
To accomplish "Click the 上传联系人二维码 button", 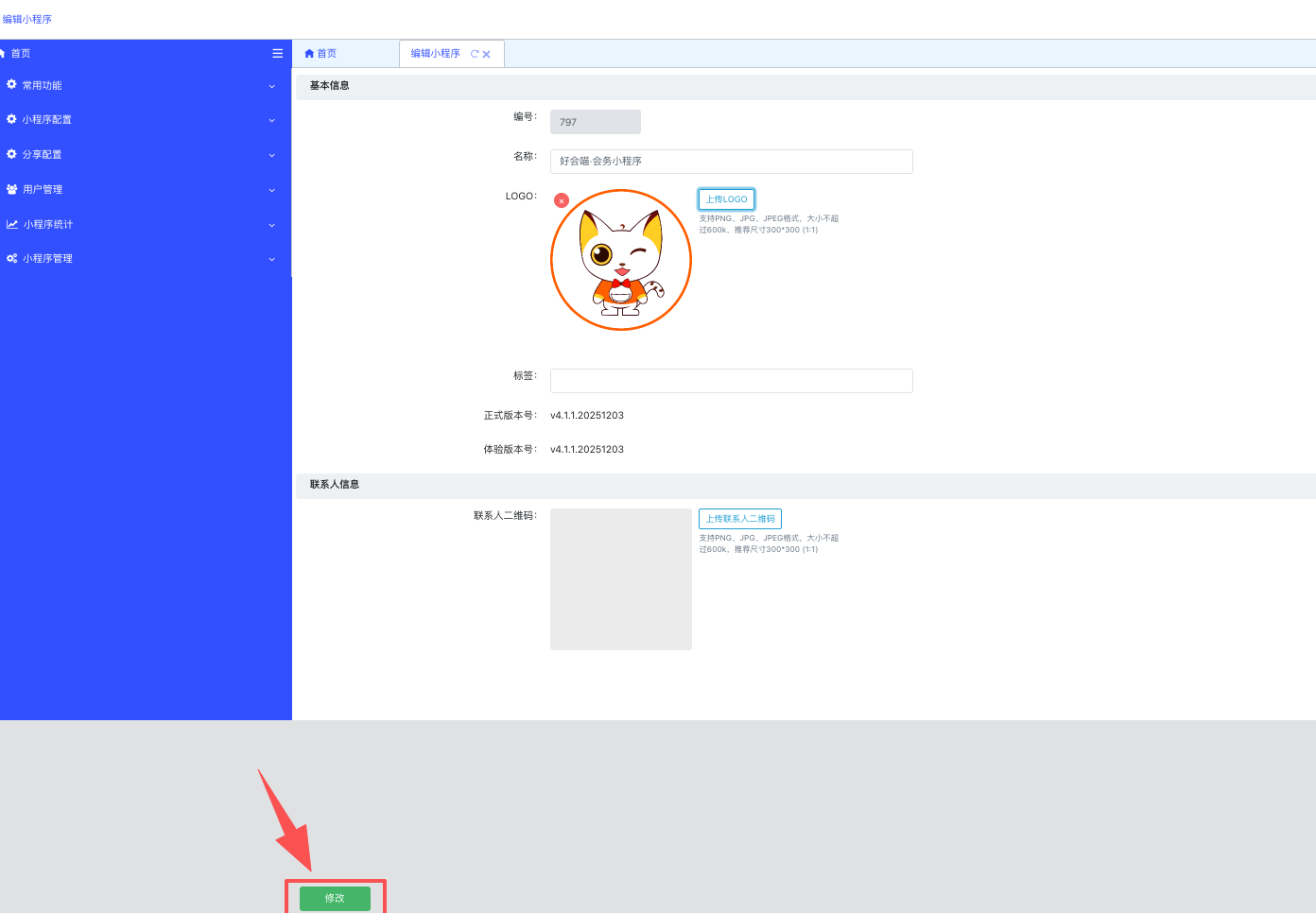I will [x=739, y=519].
